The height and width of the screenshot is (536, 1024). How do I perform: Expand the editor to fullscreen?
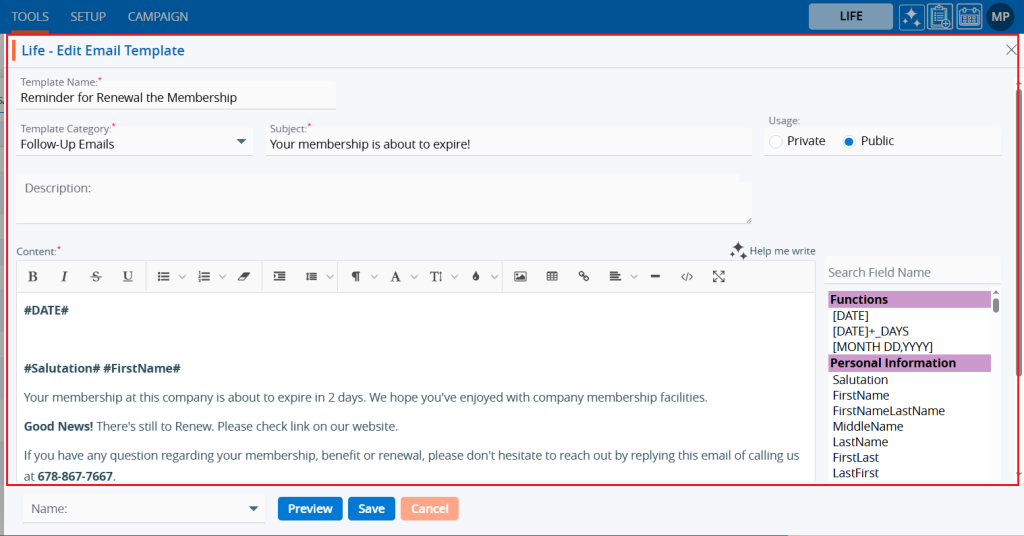[x=718, y=277]
